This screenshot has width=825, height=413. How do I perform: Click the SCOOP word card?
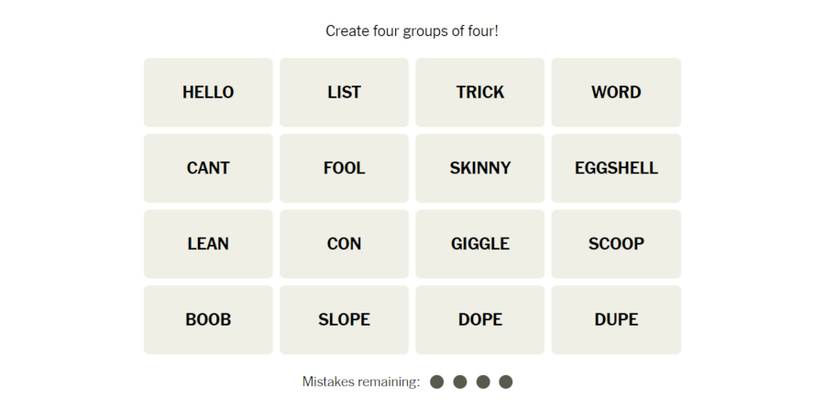pos(616,244)
